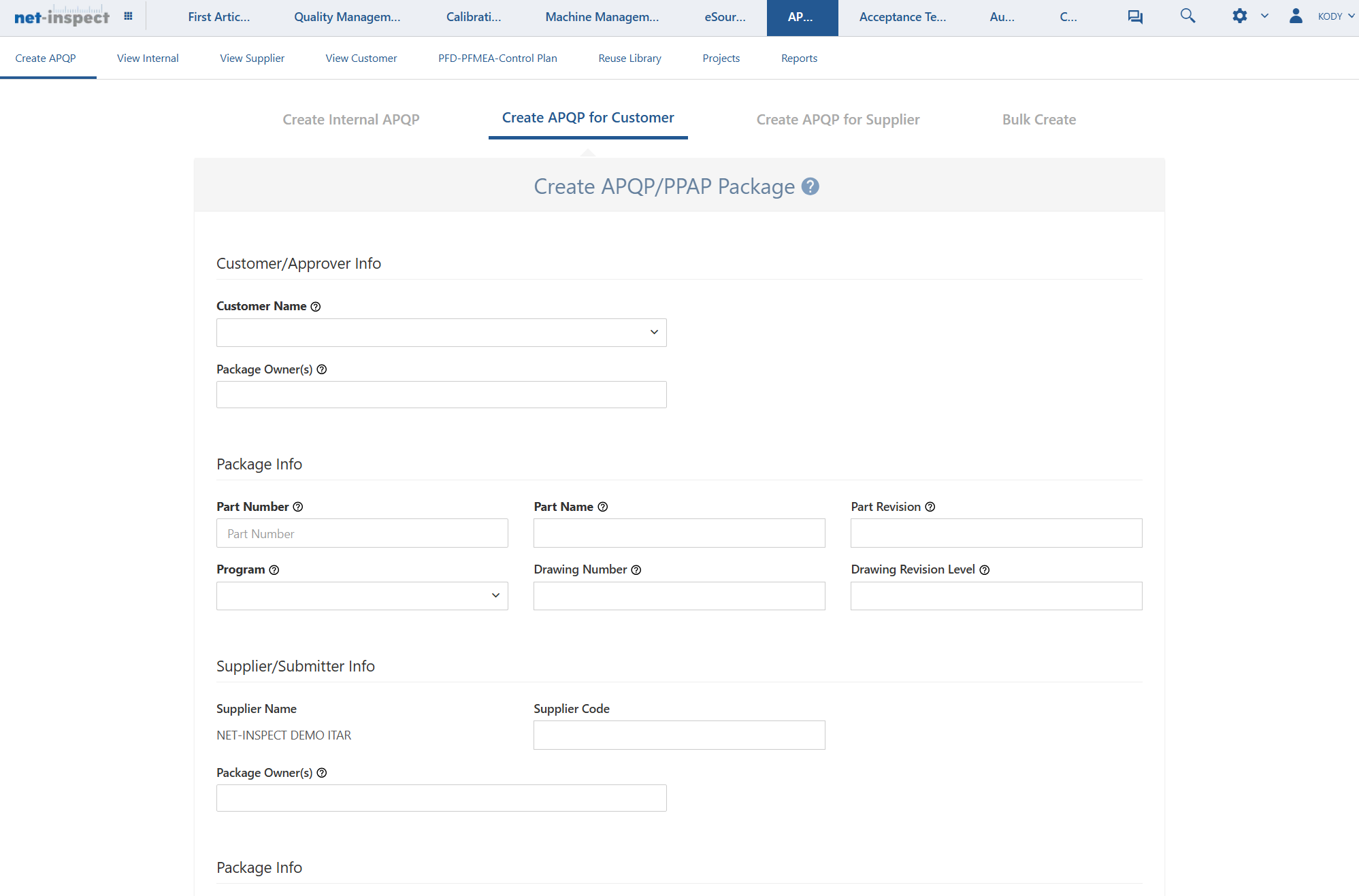
Task: Select Quality Management module in top bar
Action: [x=347, y=17]
